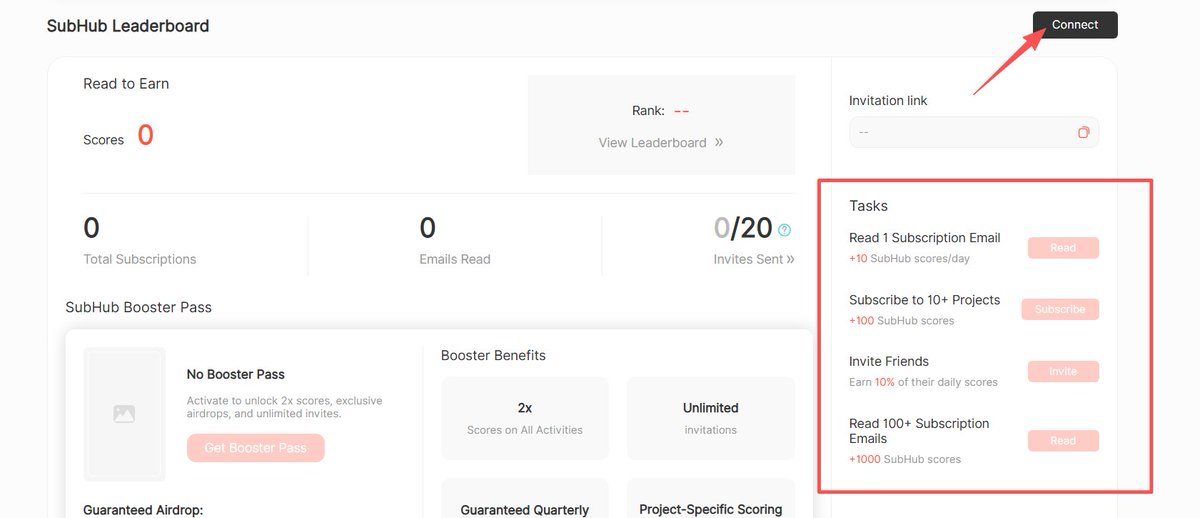1200x518 pixels.
Task: Click the Invite Friends task title
Action: pos(889,361)
